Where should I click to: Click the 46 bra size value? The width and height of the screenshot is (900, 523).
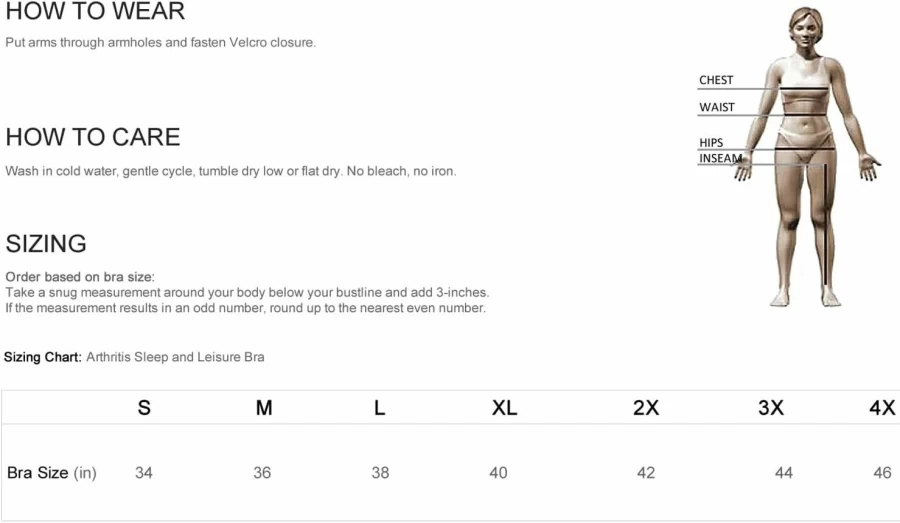pos(882,473)
